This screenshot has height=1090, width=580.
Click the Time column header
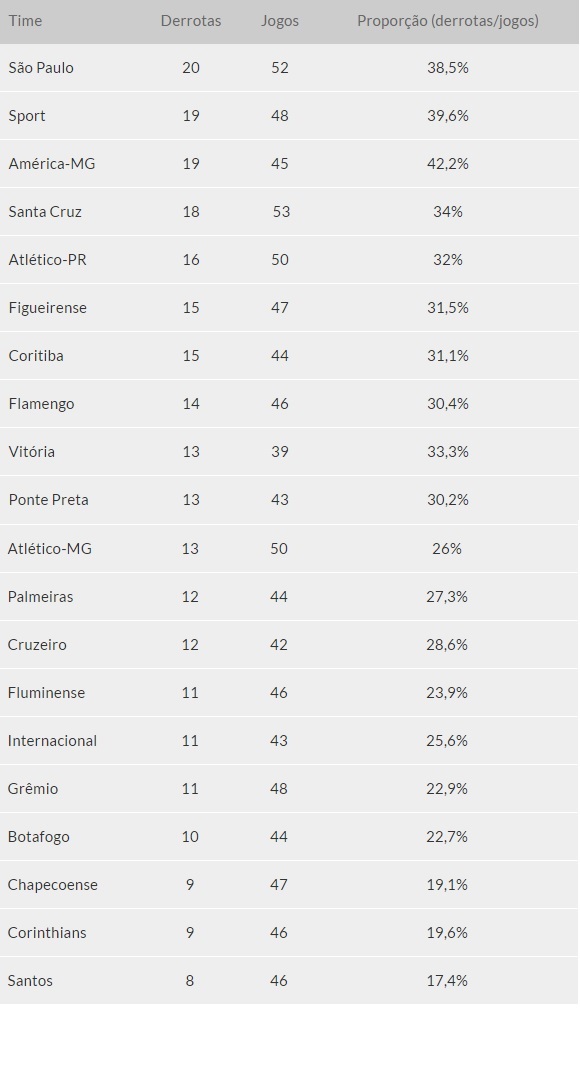[25, 21]
